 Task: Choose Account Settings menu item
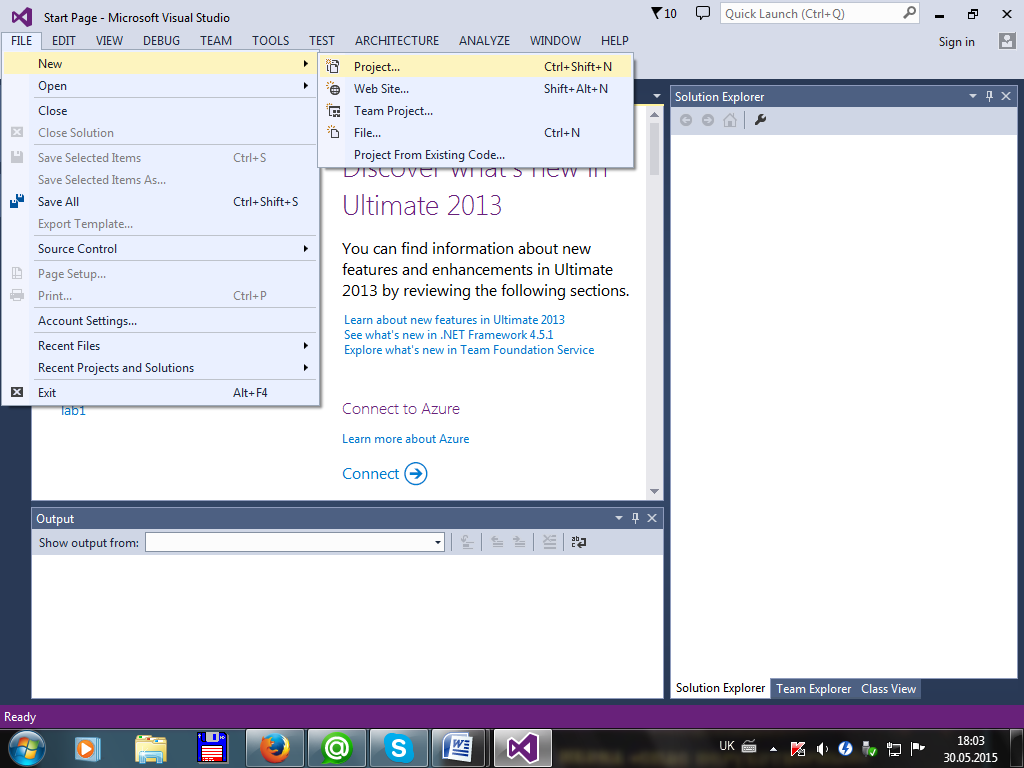[x=161, y=321]
